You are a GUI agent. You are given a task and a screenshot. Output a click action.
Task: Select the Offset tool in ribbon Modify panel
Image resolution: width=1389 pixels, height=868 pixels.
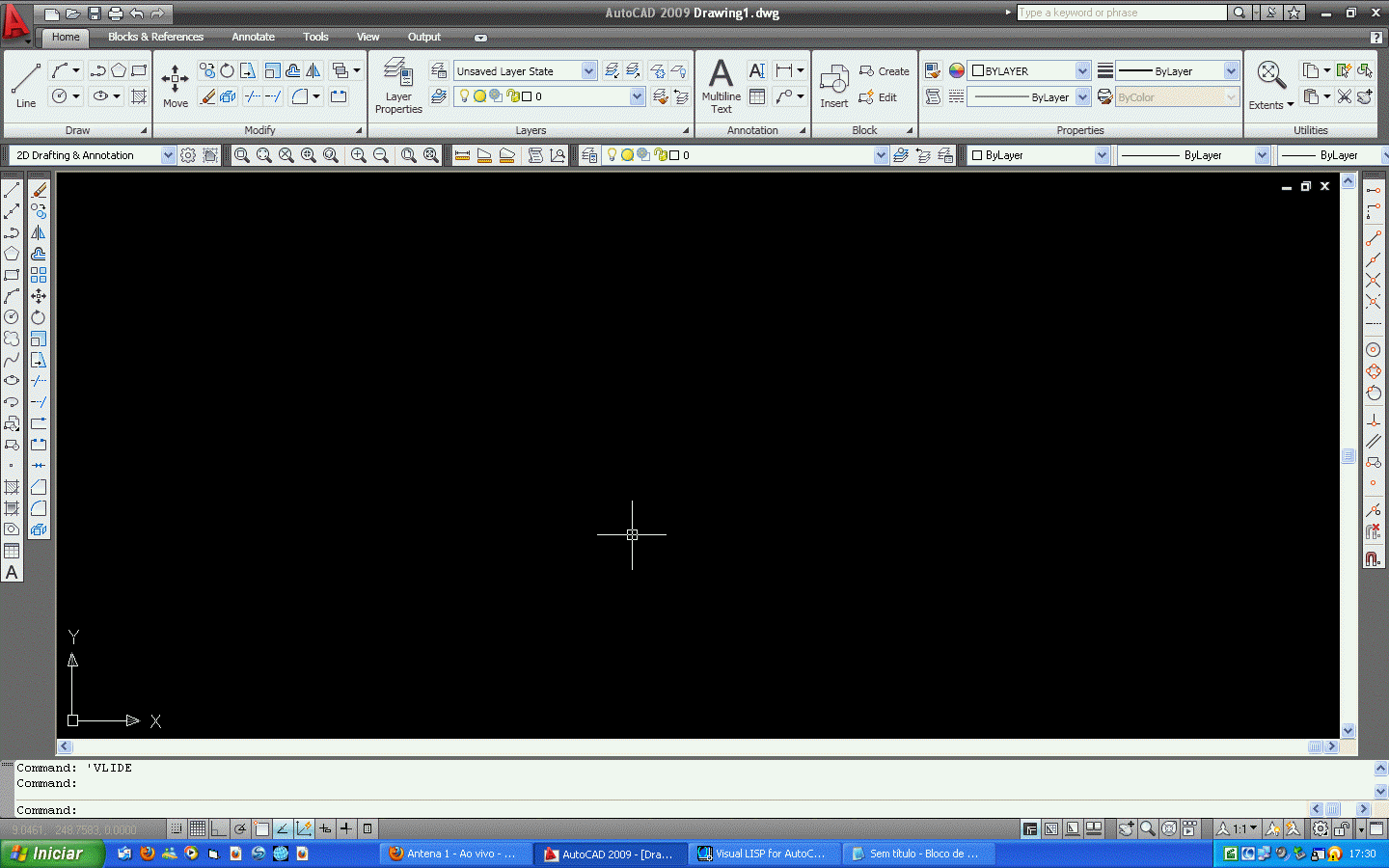point(292,70)
